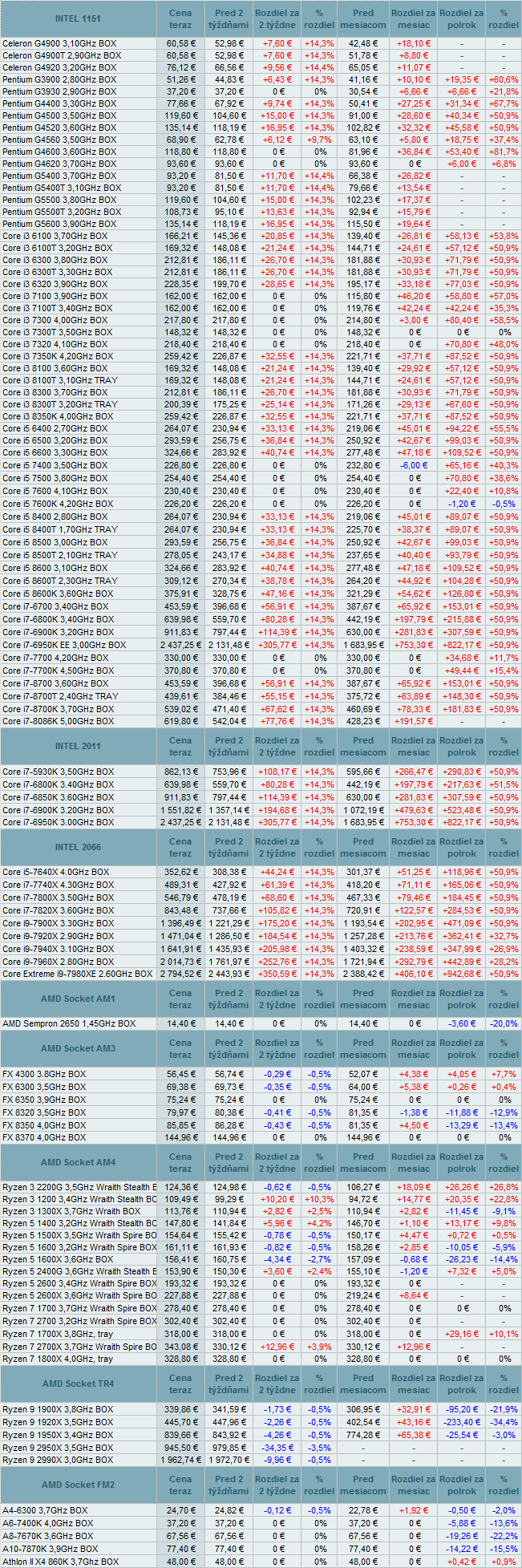Select Core i7-8700T 2,40GHz TRAY name
This screenshot has height=1568, width=522.
60,696
